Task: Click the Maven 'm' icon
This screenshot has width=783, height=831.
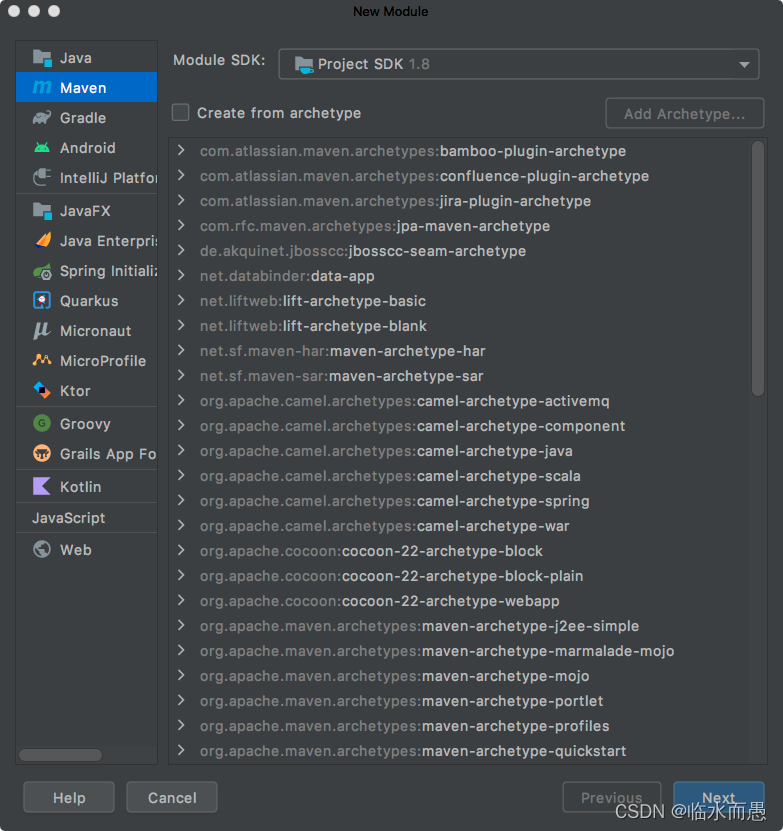Action: (42, 87)
